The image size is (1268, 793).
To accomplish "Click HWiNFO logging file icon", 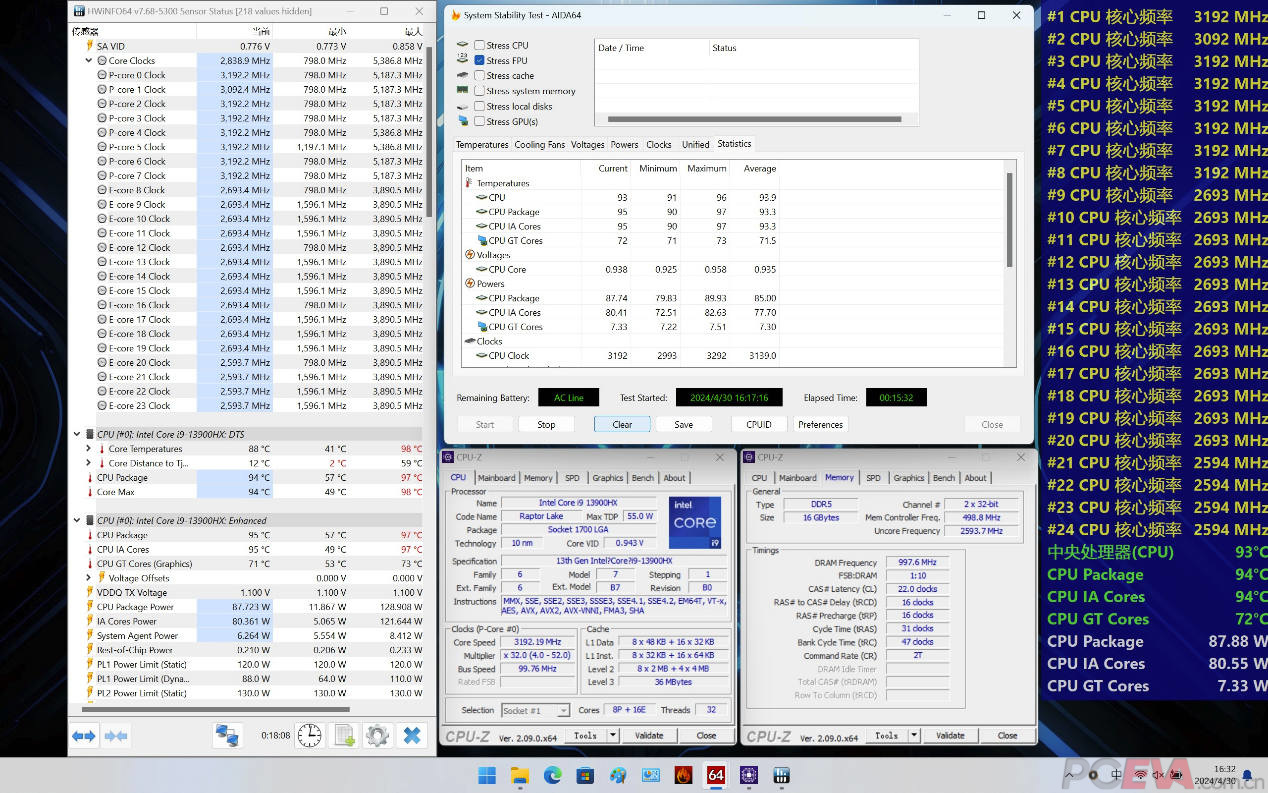I will 344,736.
